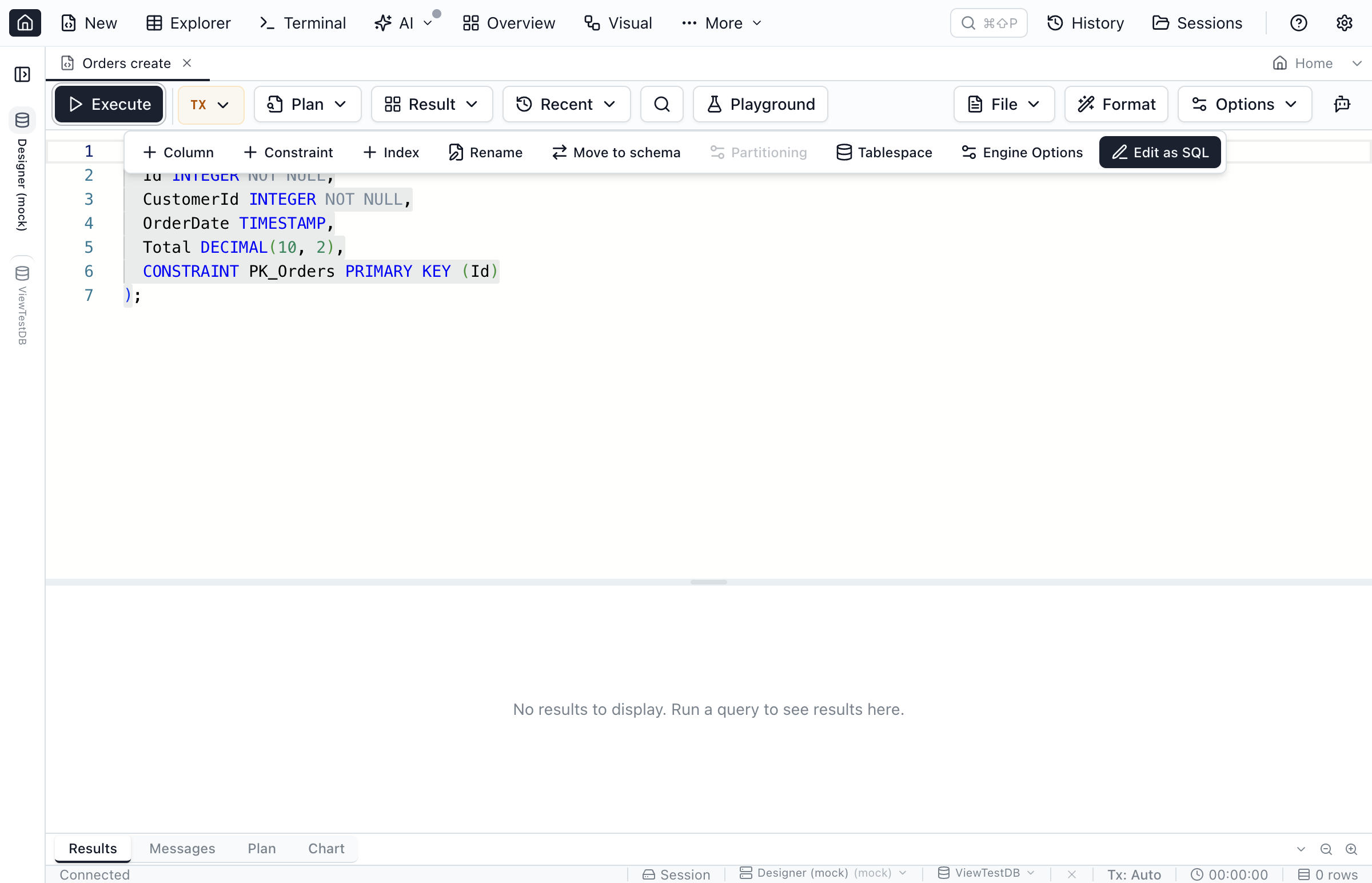Click the AI chat bot icon in toolbar
The image size is (1372, 883).
click(1342, 104)
